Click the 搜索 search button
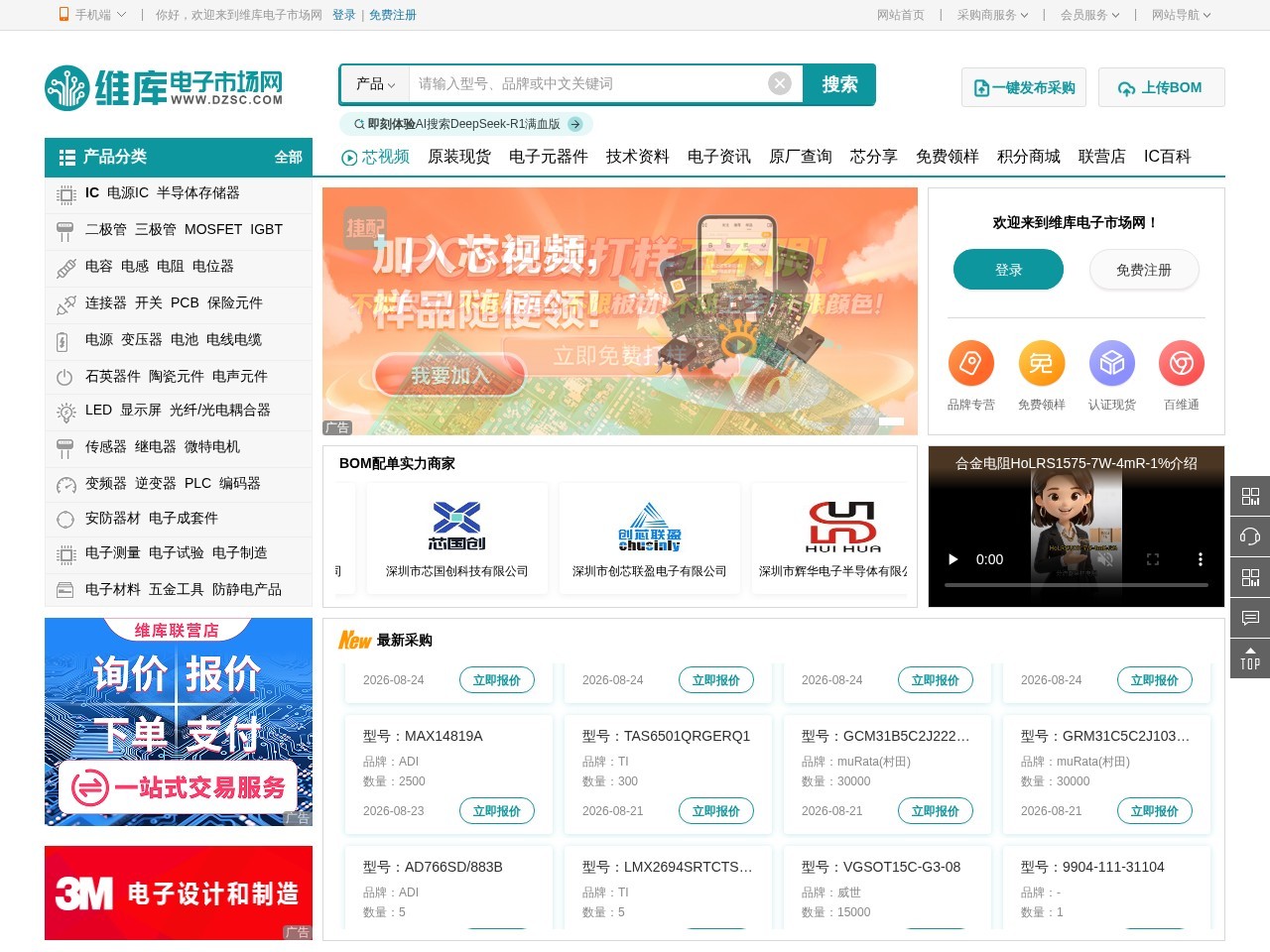The width and height of the screenshot is (1270, 952). click(x=839, y=84)
